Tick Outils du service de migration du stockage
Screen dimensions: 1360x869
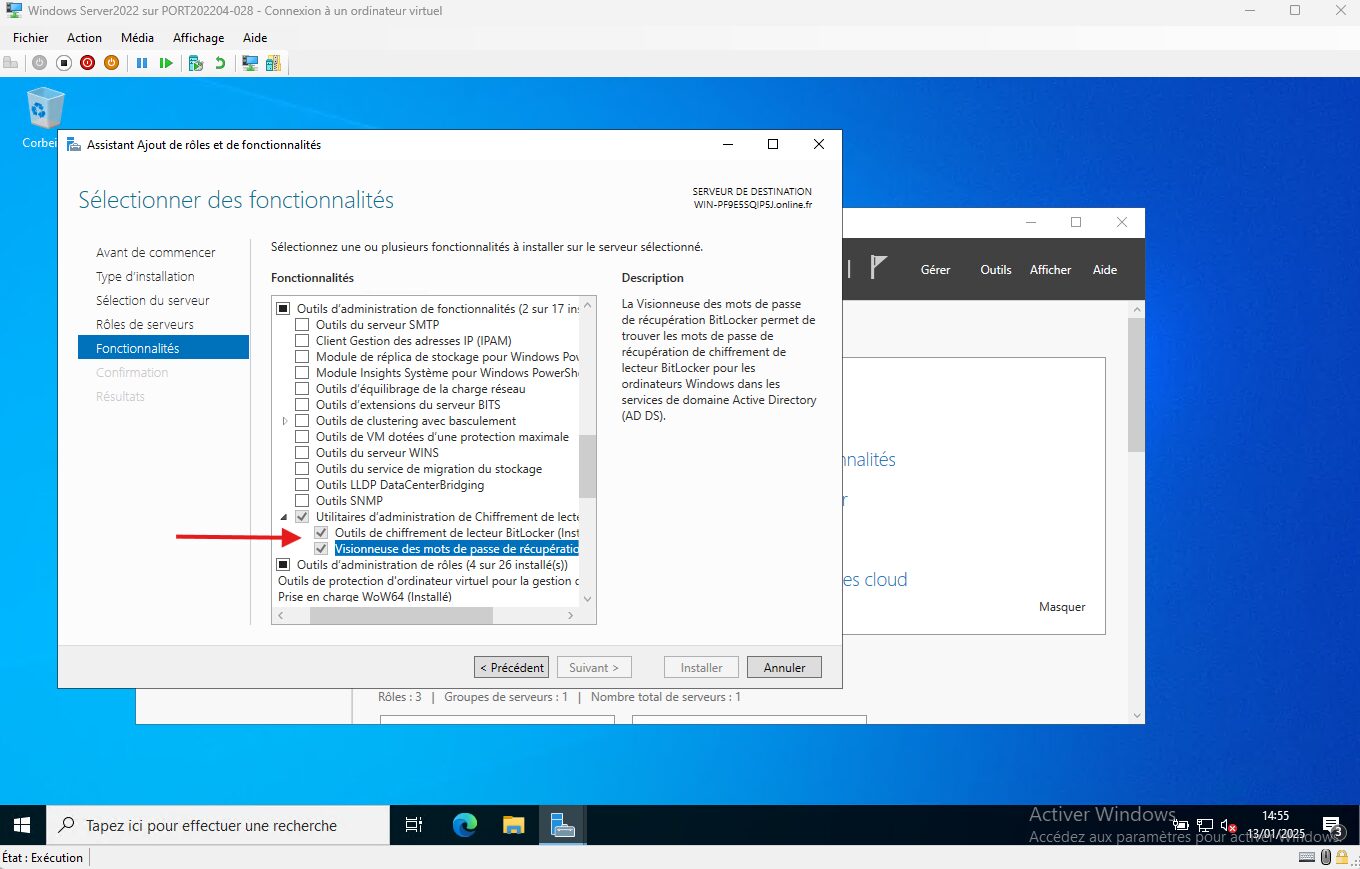pos(302,469)
